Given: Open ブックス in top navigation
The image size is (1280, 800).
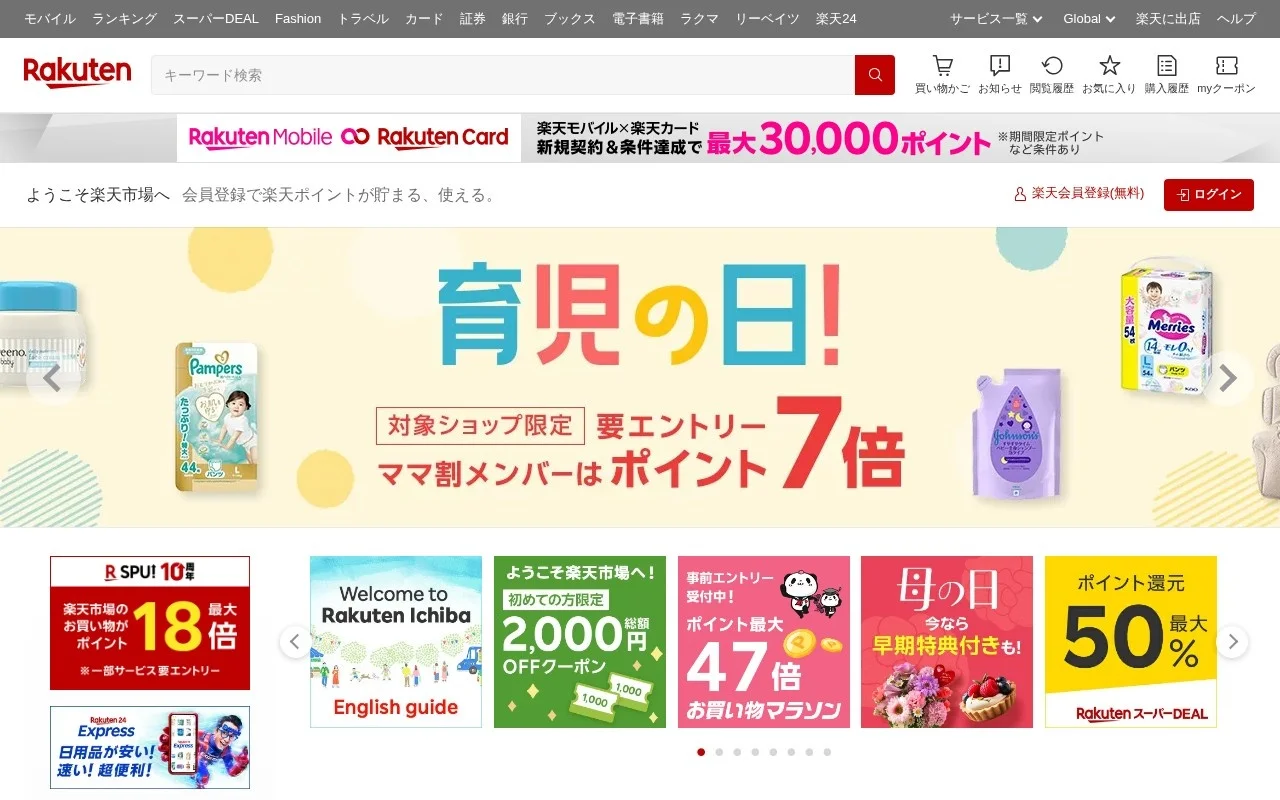Looking at the screenshot, I should (570, 19).
